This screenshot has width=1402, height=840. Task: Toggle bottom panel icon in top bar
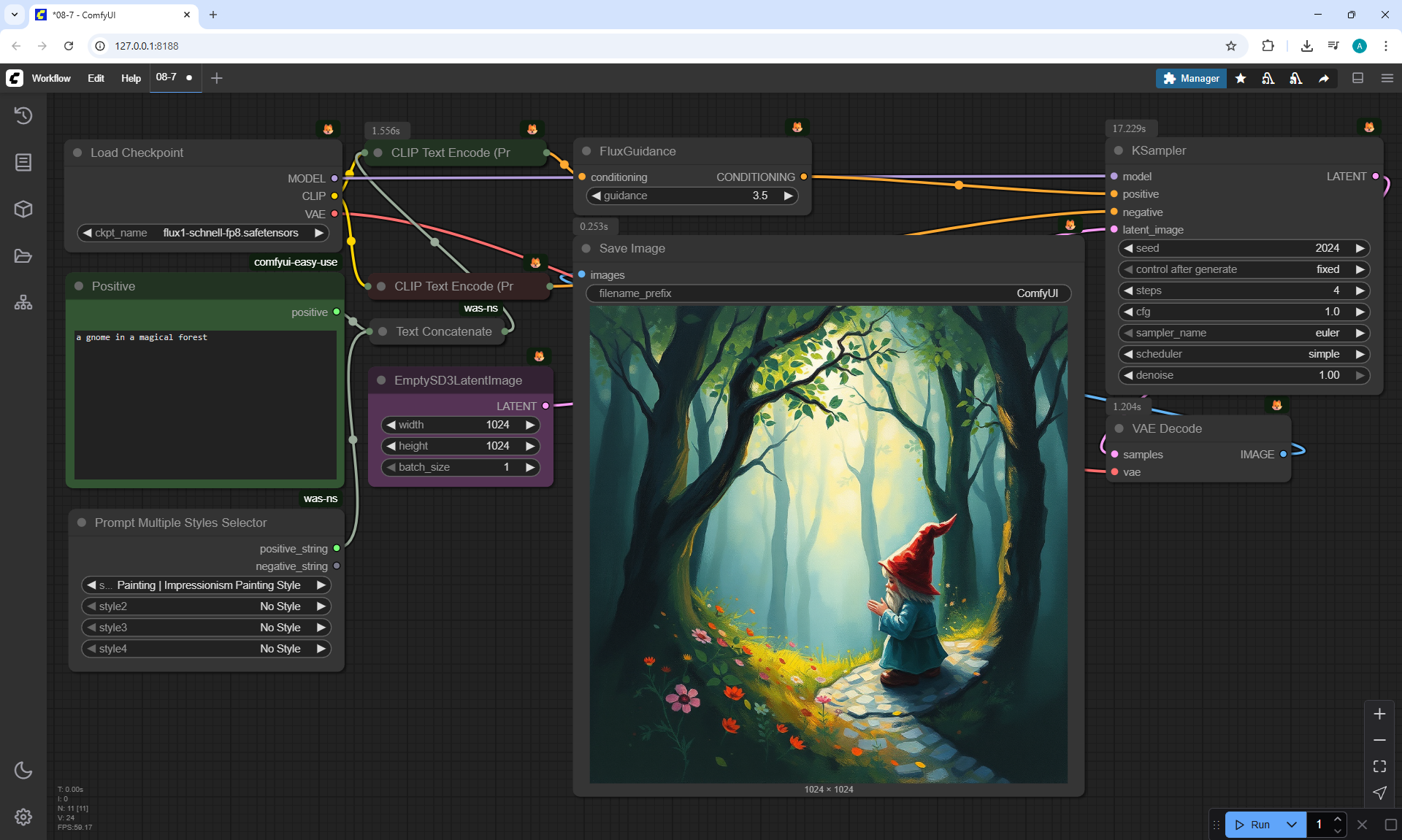[x=1357, y=78]
